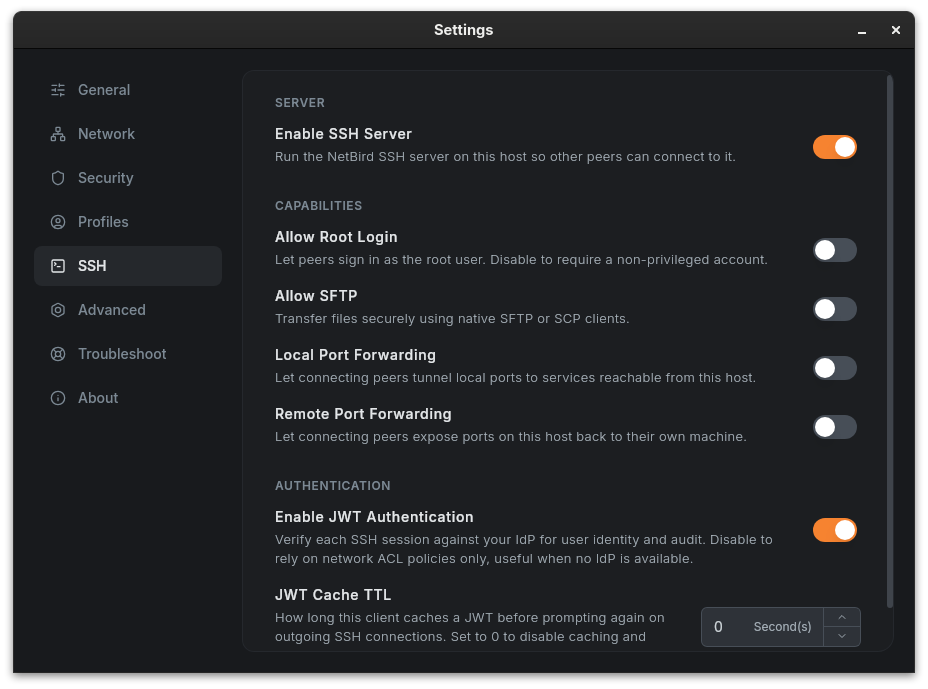Click the 'Allow Root Login' heading text
Image resolution: width=928 pixels, height=689 pixels.
tap(336, 237)
